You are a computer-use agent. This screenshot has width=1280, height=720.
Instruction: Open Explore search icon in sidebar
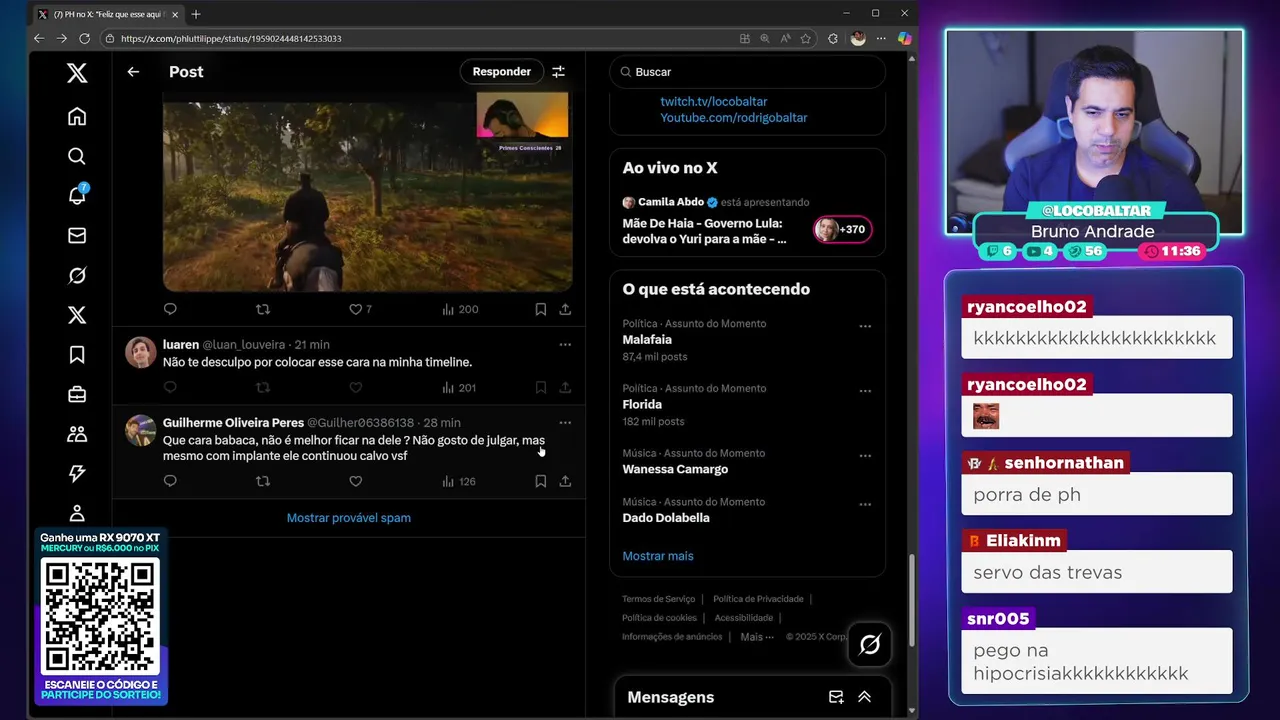pyautogui.click(x=77, y=156)
